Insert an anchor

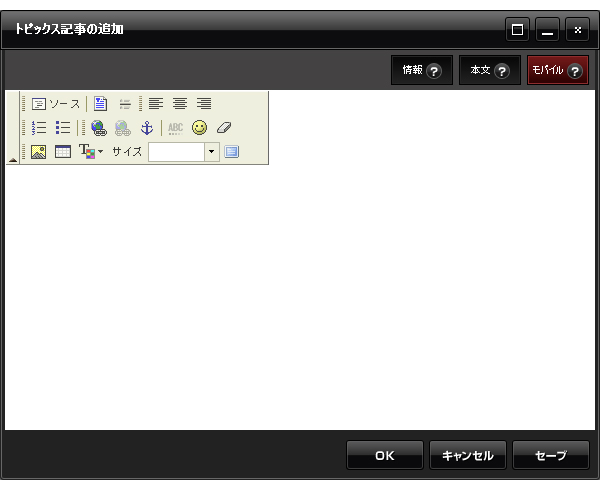[x=147, y=128]
